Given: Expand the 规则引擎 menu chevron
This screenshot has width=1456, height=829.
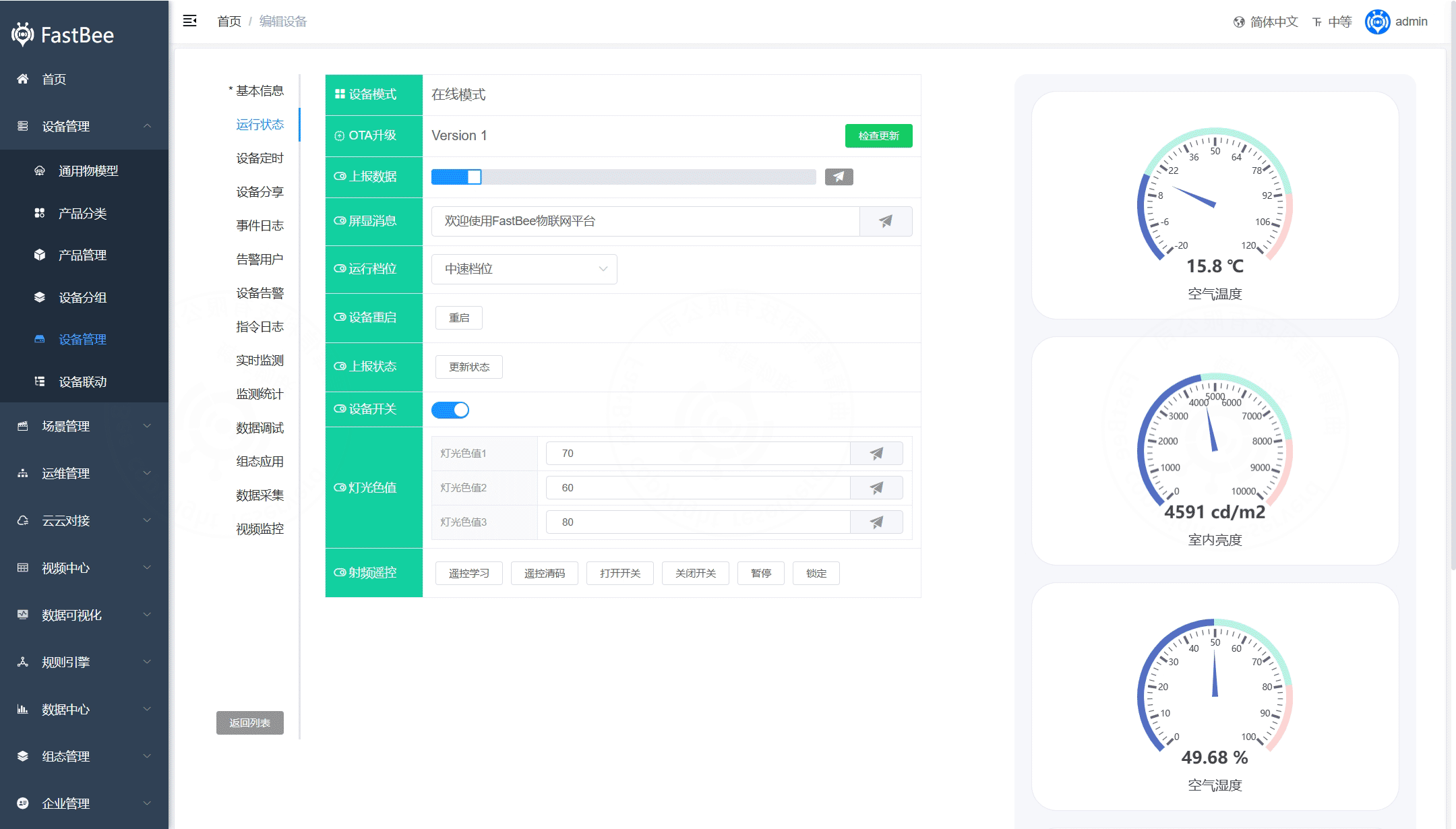Looking at the screenshot, I should (x=147, y=662).
